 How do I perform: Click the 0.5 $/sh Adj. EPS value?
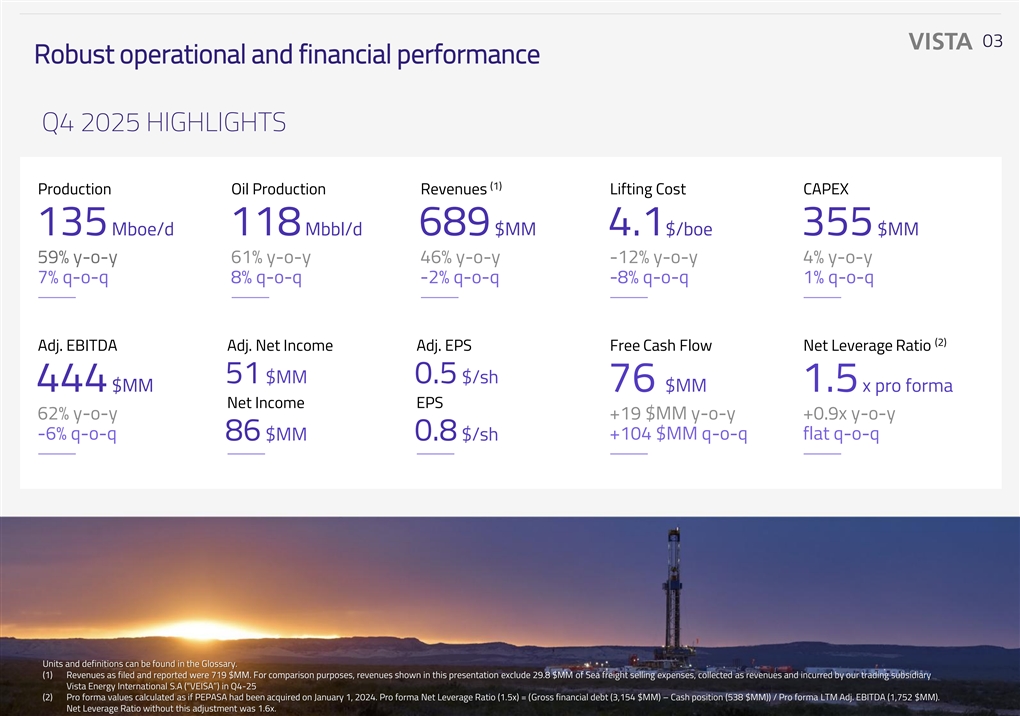pyautogui.click(x=456, y=374)
